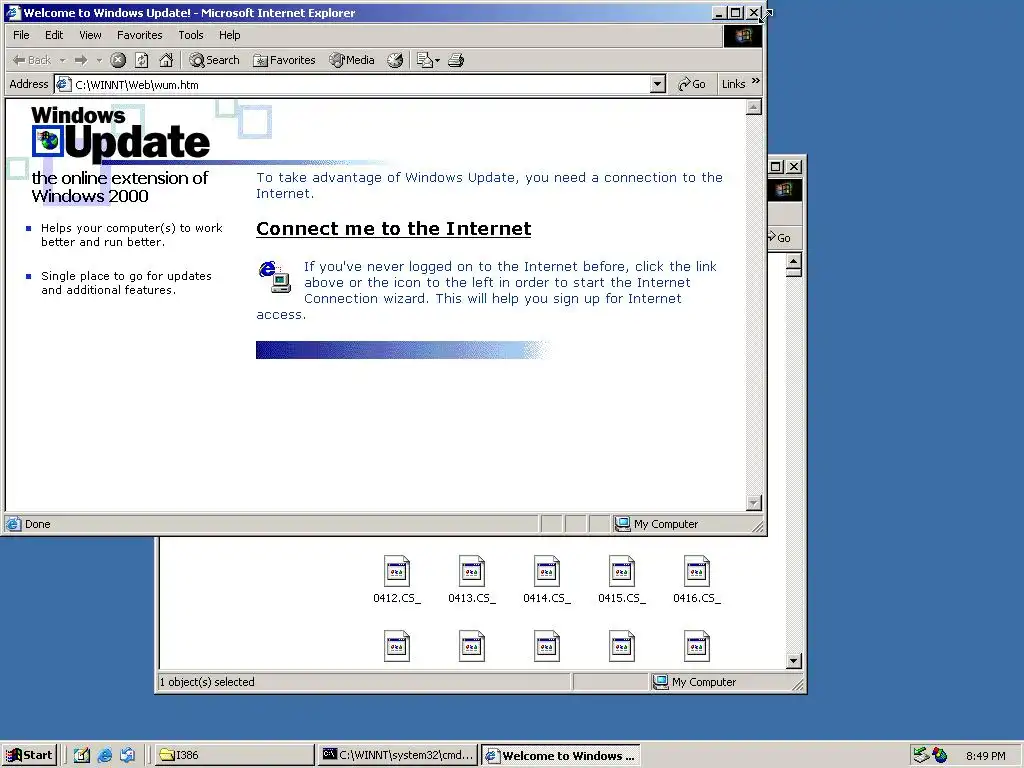Open the View menu

click(x=90, y=35)
